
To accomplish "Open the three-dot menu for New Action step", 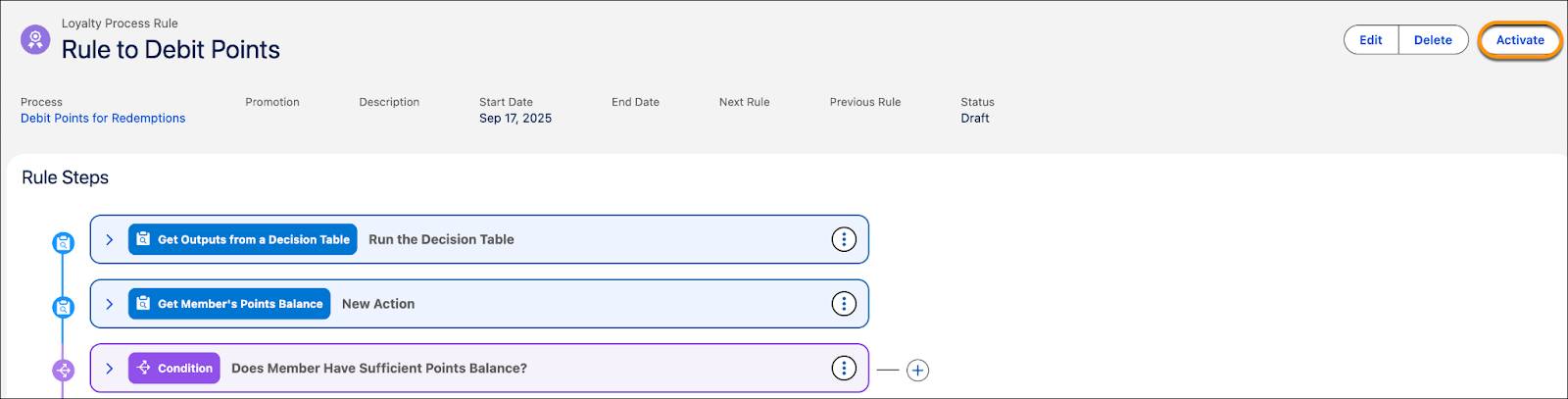I will (x=843, y=304).
